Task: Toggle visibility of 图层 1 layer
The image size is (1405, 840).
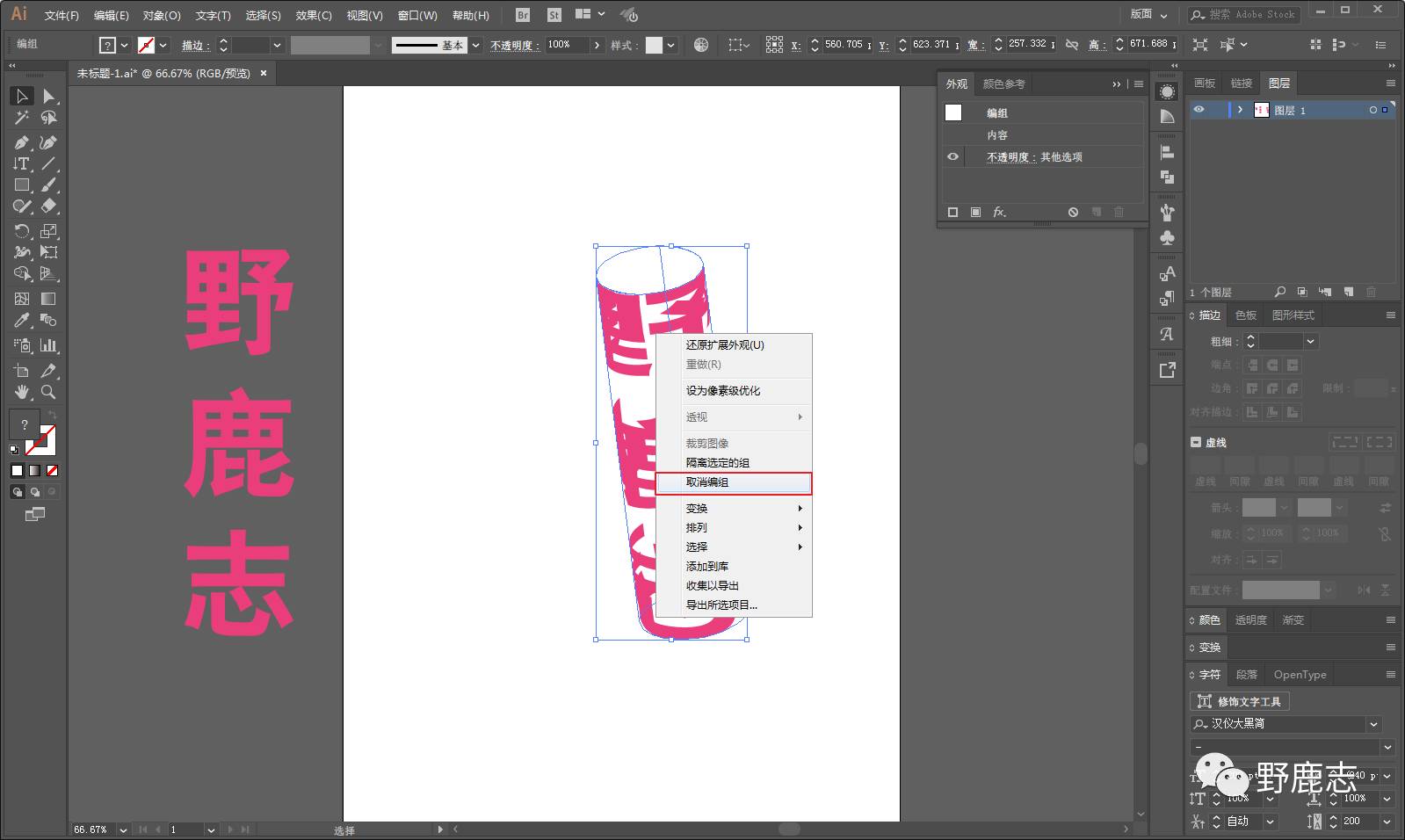Action: click(1199, 110)
